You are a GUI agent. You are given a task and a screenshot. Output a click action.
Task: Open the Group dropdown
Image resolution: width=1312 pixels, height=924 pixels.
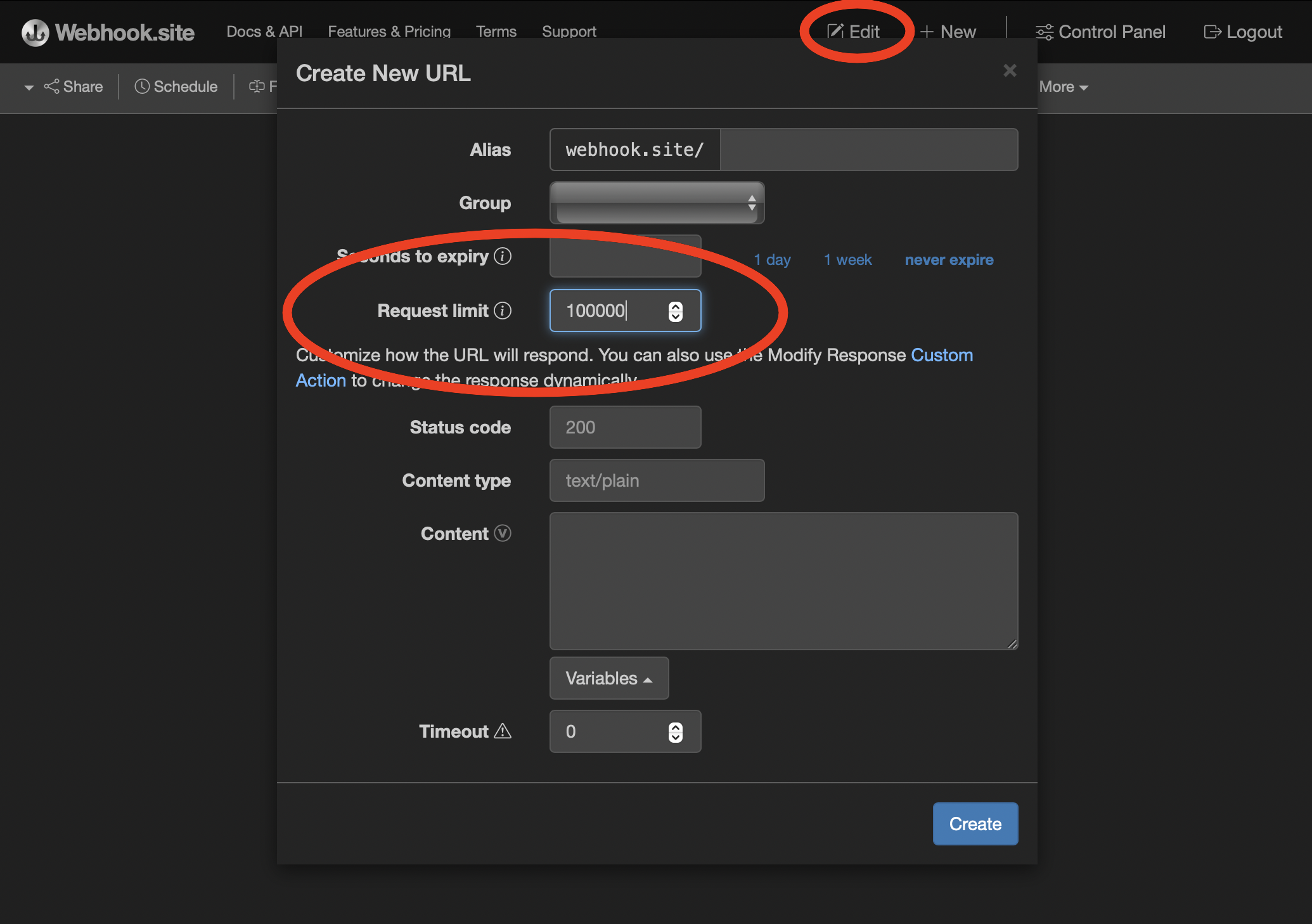657,203
